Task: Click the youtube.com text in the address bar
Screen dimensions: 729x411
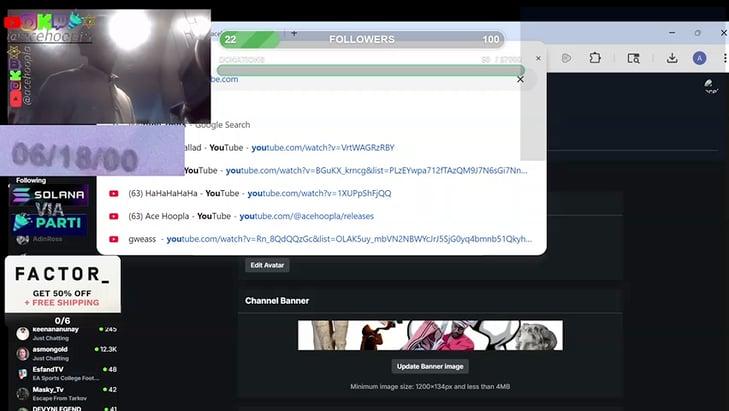Action: coord(223,79)
